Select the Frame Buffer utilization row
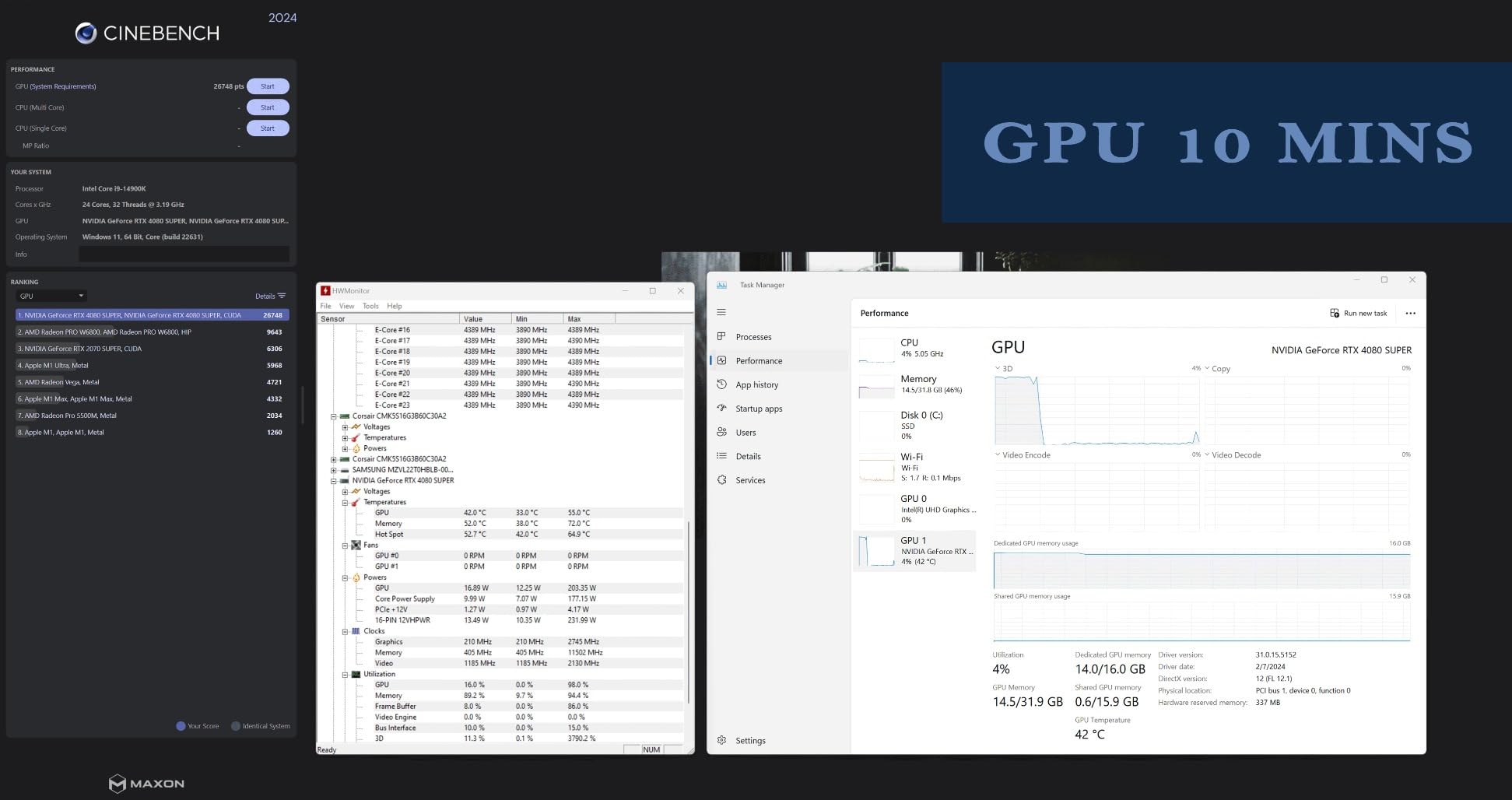1512x800 pixels. pos(502,707)
